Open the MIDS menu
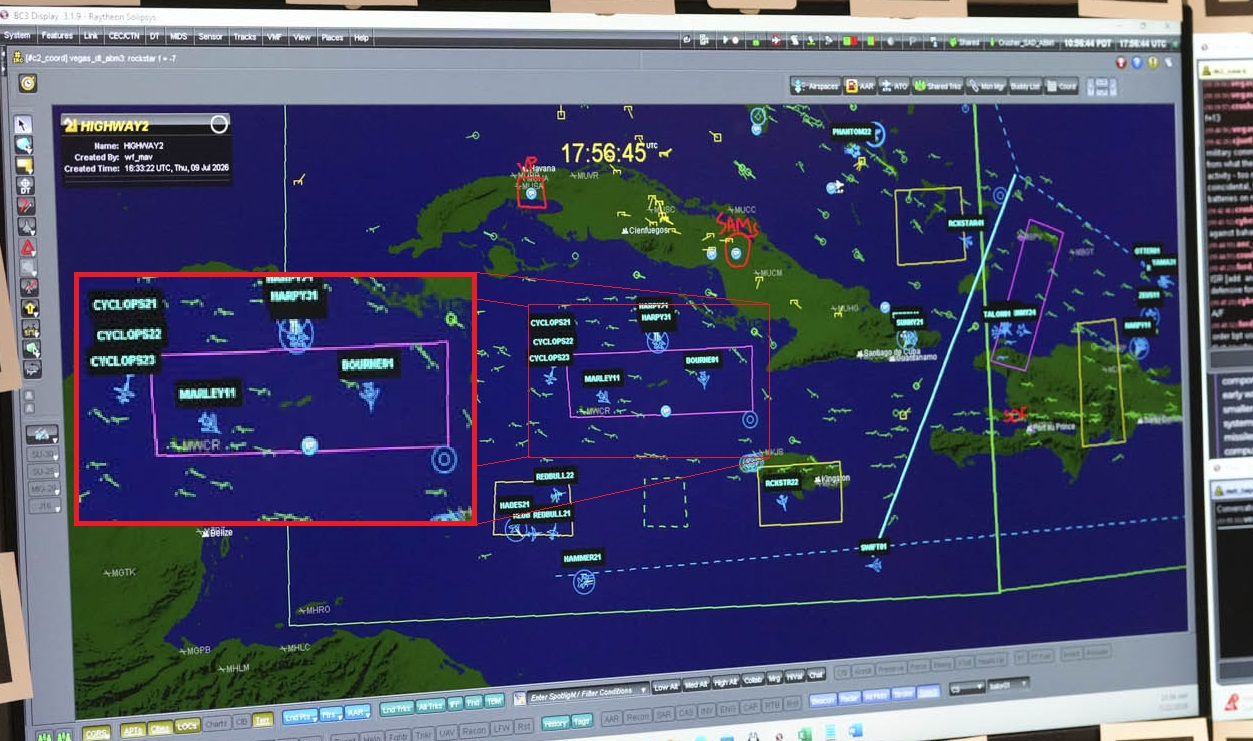 178,36
